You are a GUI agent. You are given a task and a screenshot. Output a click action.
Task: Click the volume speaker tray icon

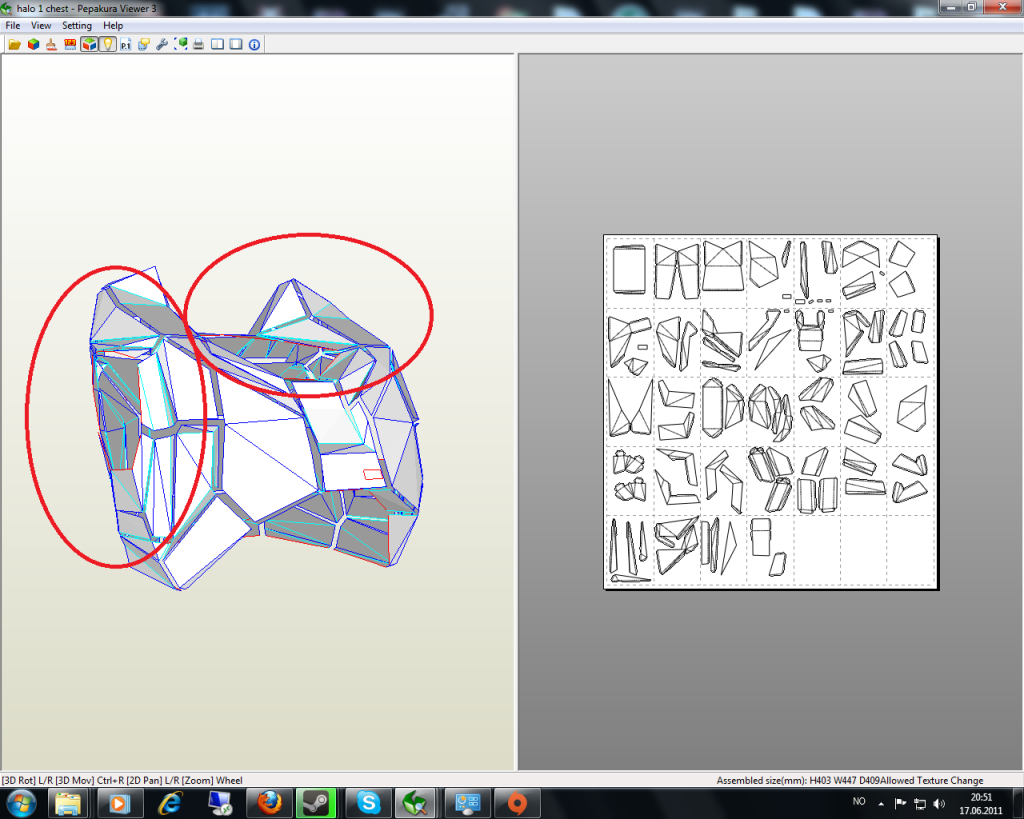[939, 804]
